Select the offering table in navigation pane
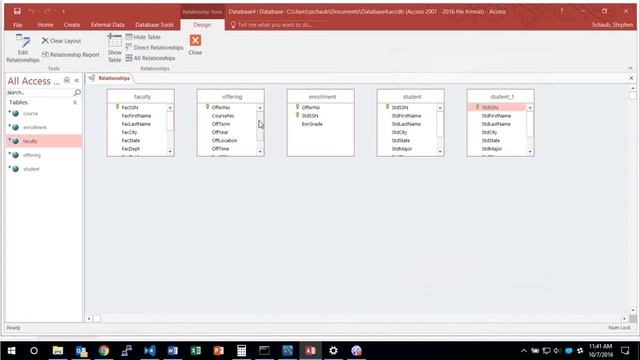 point(43,155)
